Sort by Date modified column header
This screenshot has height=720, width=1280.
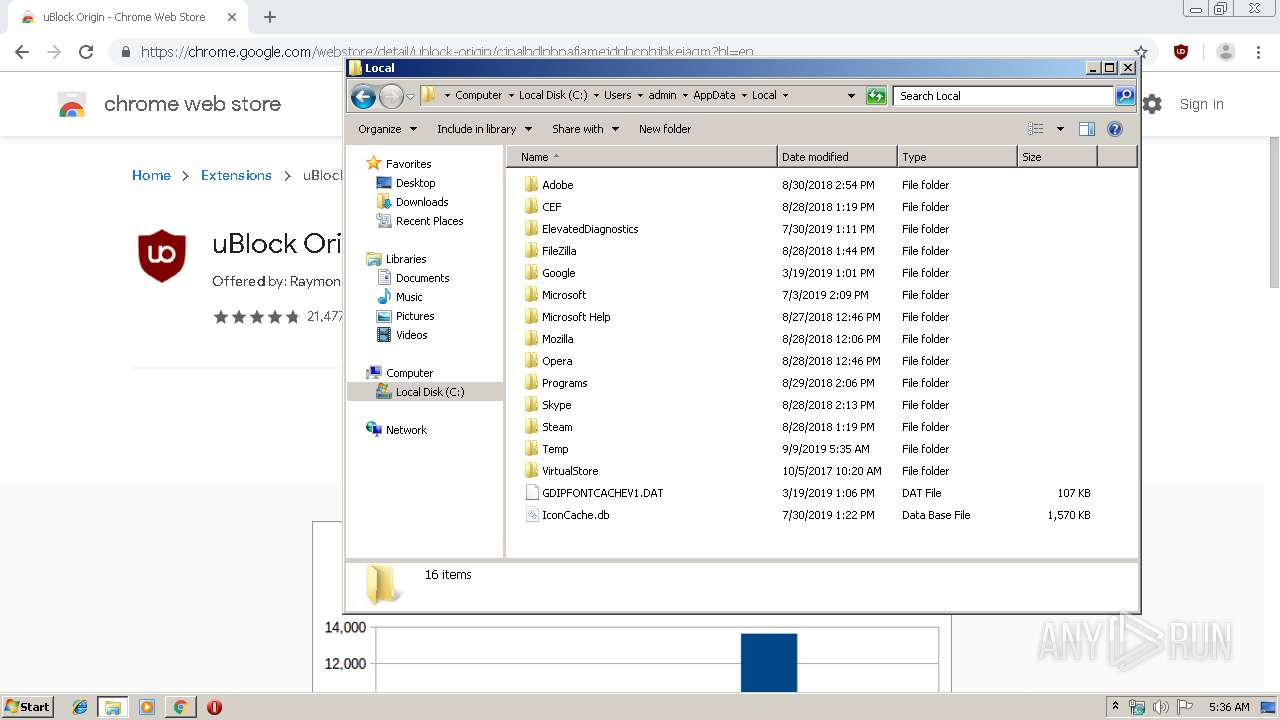point(837,157)
